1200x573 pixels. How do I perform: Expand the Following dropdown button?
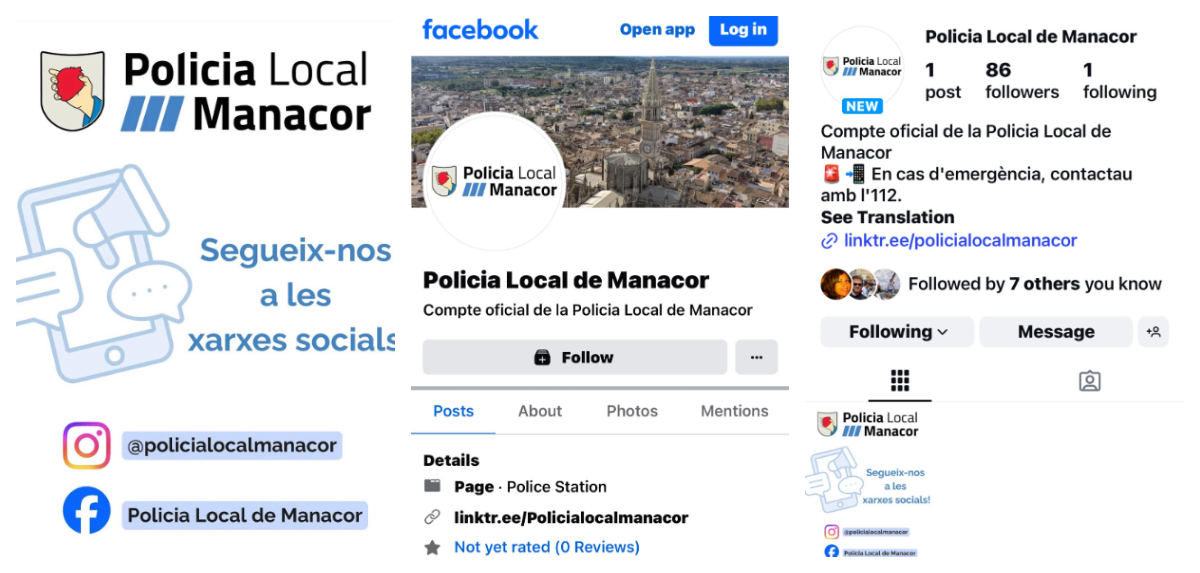pyautogui.click(x=897, y=332)
